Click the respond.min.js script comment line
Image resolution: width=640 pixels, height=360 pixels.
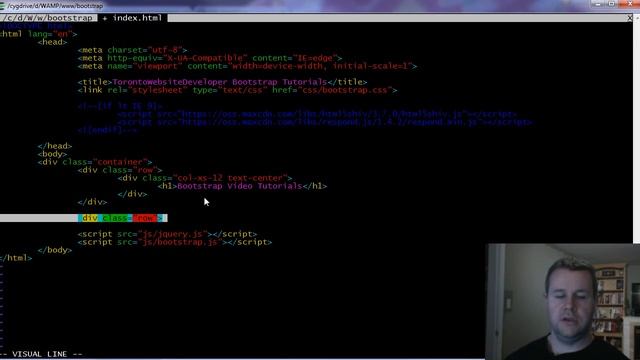pyautogui.click(x=325, y=122)
